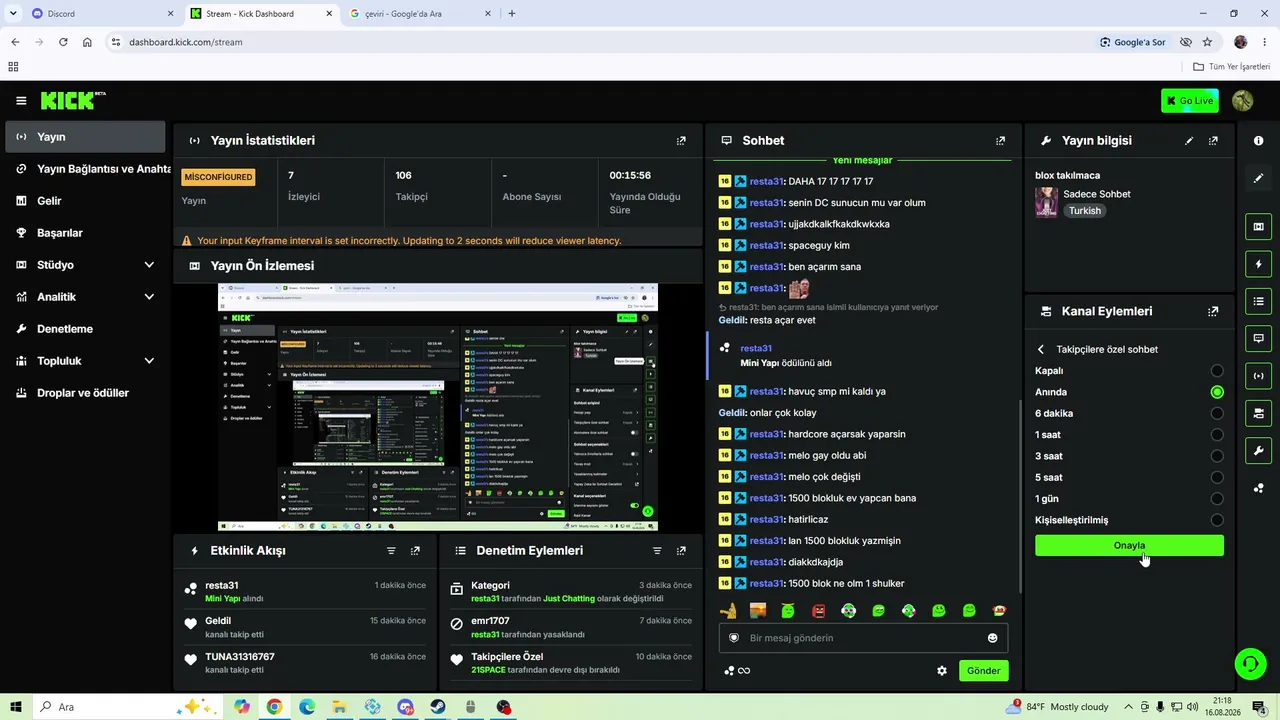Confirm with the Onayla button
This screenshot has width=1280, height=720.
coord(1129,546)
